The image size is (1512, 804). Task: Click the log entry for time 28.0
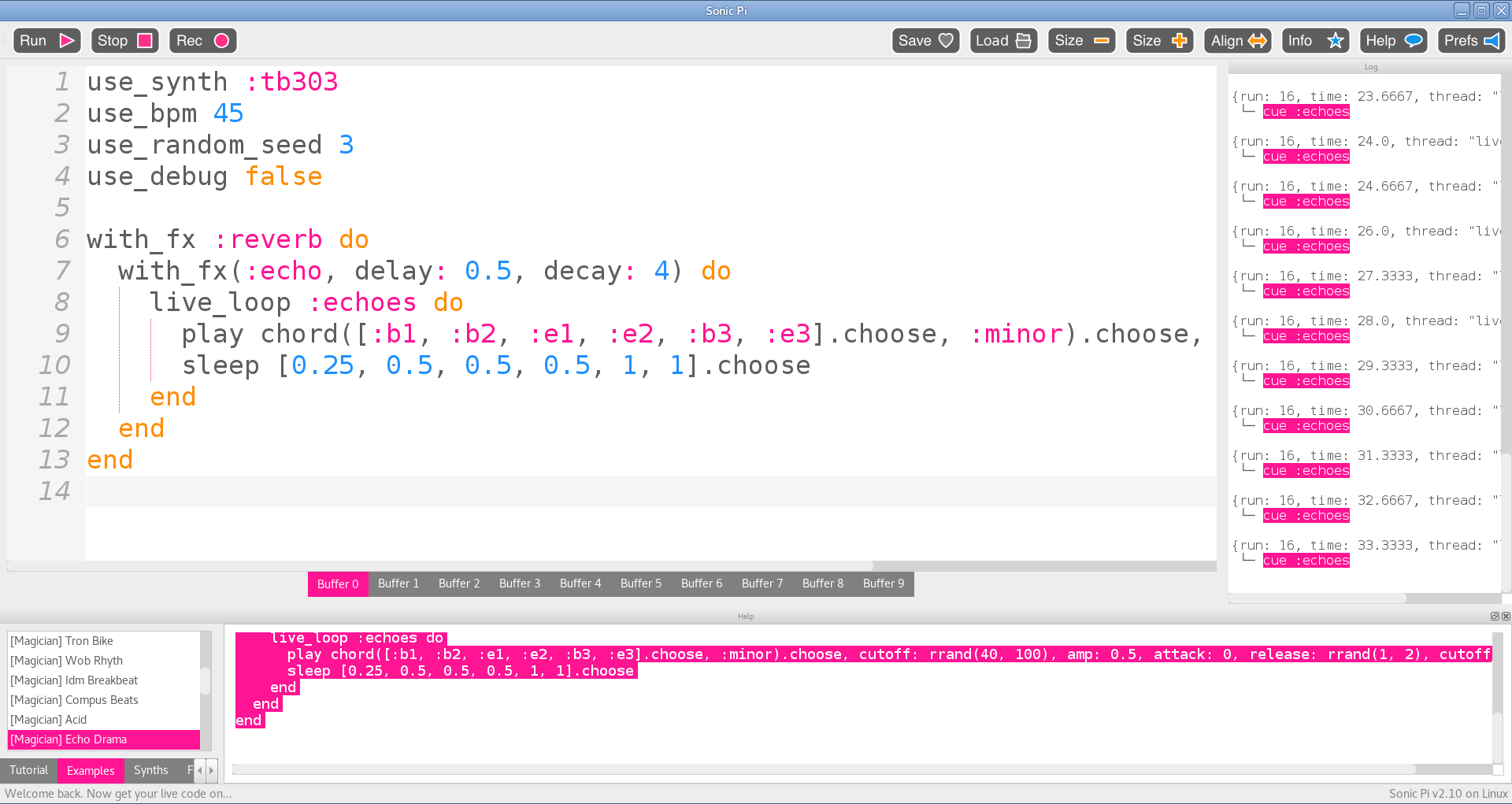(x=1366, y=321)
